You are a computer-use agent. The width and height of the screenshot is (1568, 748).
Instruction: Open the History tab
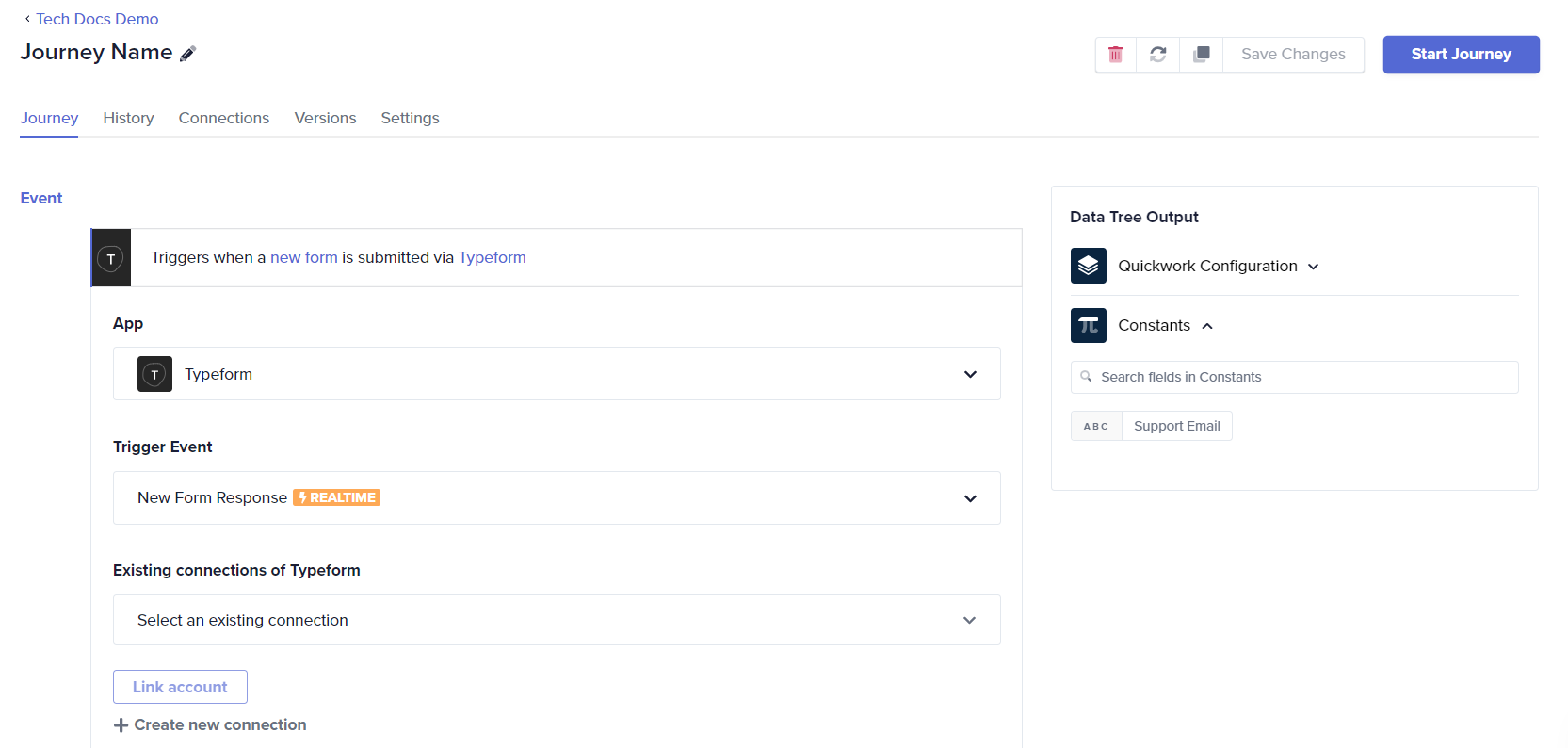pyautogui.click(x=128, y=118)
